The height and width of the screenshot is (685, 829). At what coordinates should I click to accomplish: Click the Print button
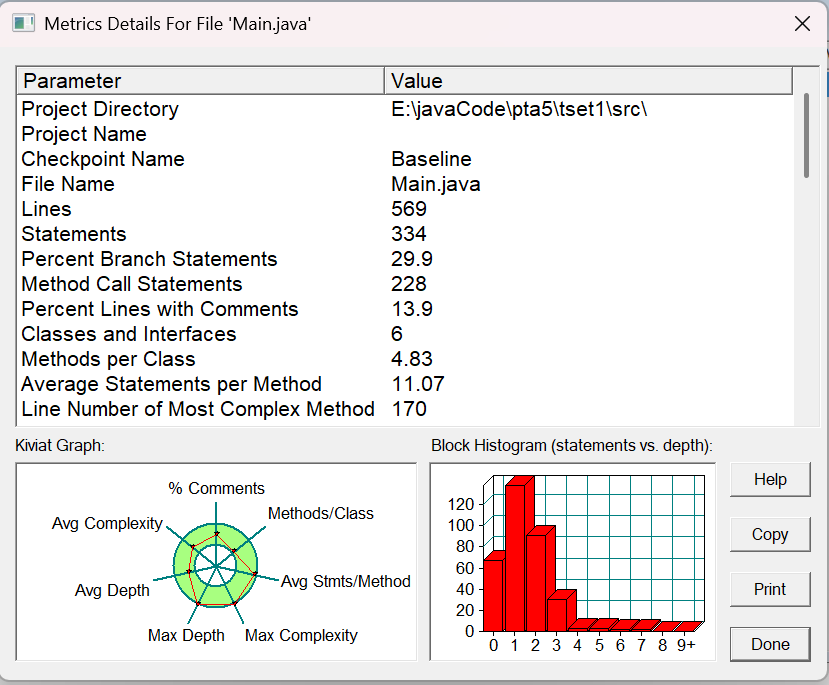[770, 589]
